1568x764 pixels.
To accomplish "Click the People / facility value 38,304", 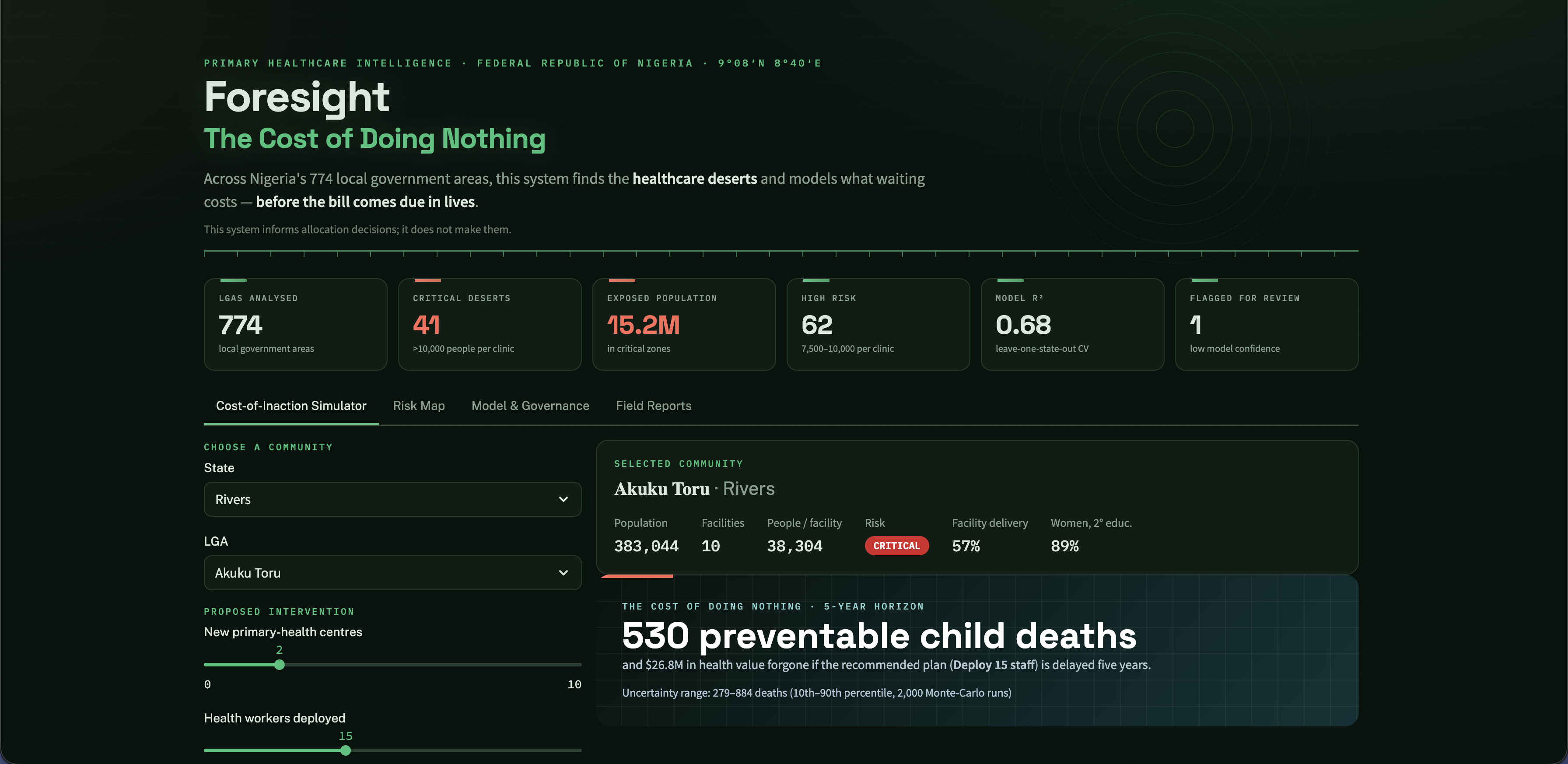I will pyautogui.click(x=794, y=546).
